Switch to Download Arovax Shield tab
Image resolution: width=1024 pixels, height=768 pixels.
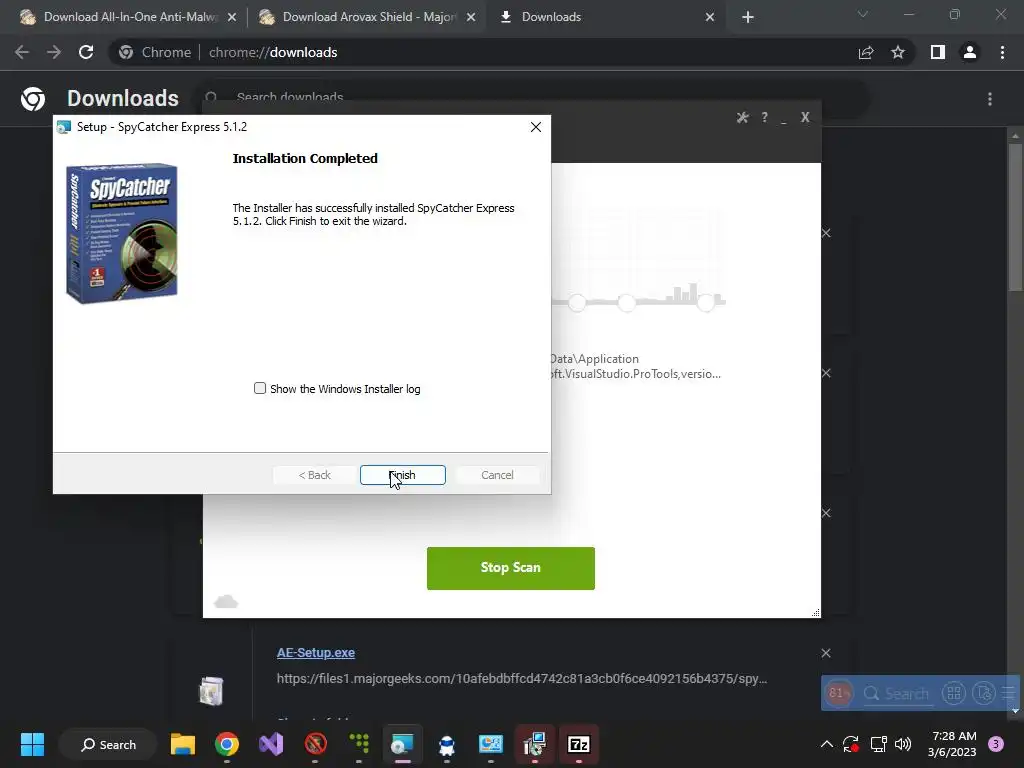[x=366, y=17]
